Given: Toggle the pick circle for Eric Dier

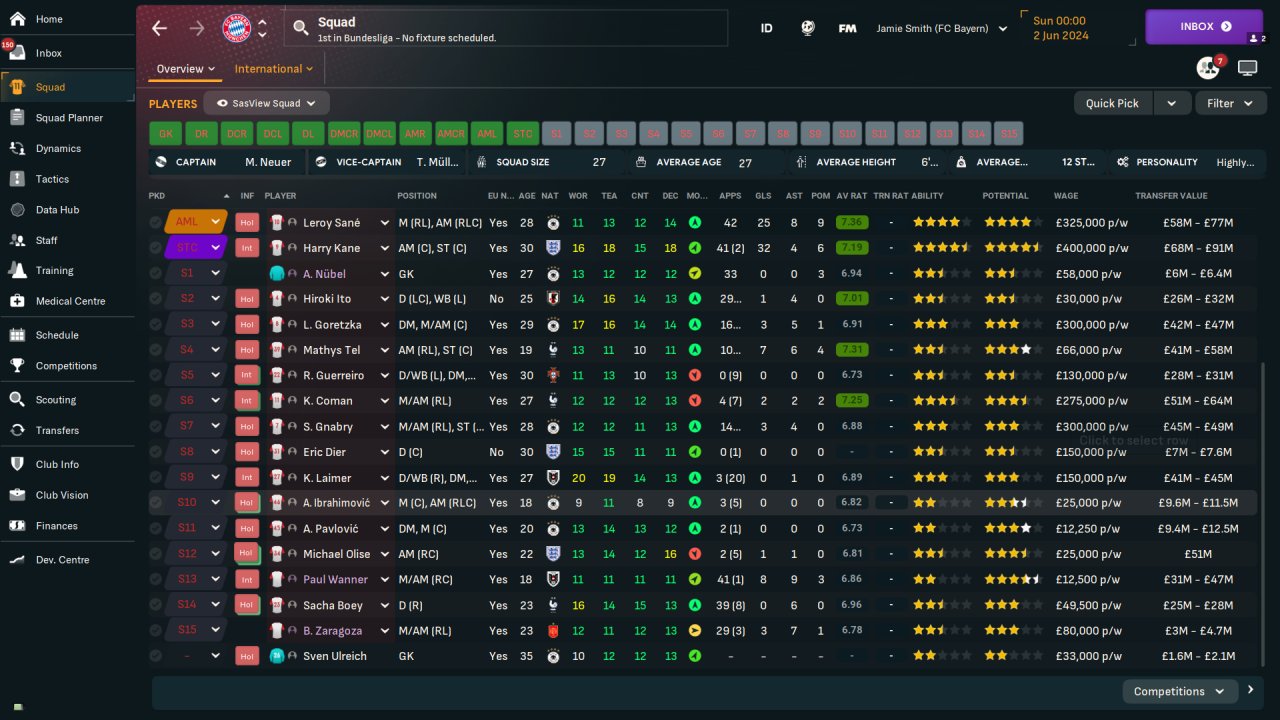Looking at the screenshot, I should (156, 452).
